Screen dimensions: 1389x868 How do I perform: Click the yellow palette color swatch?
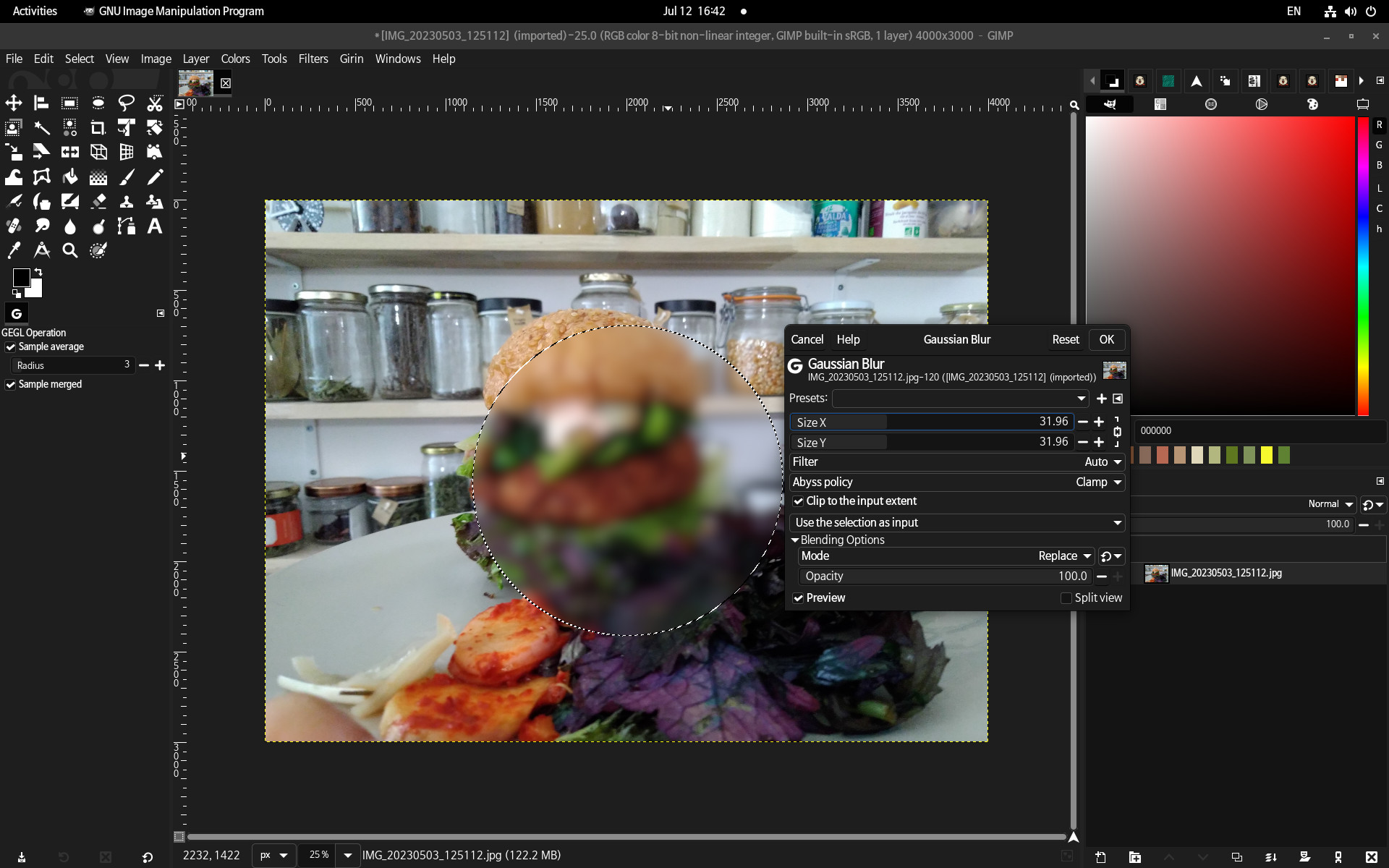point(1266,455)
